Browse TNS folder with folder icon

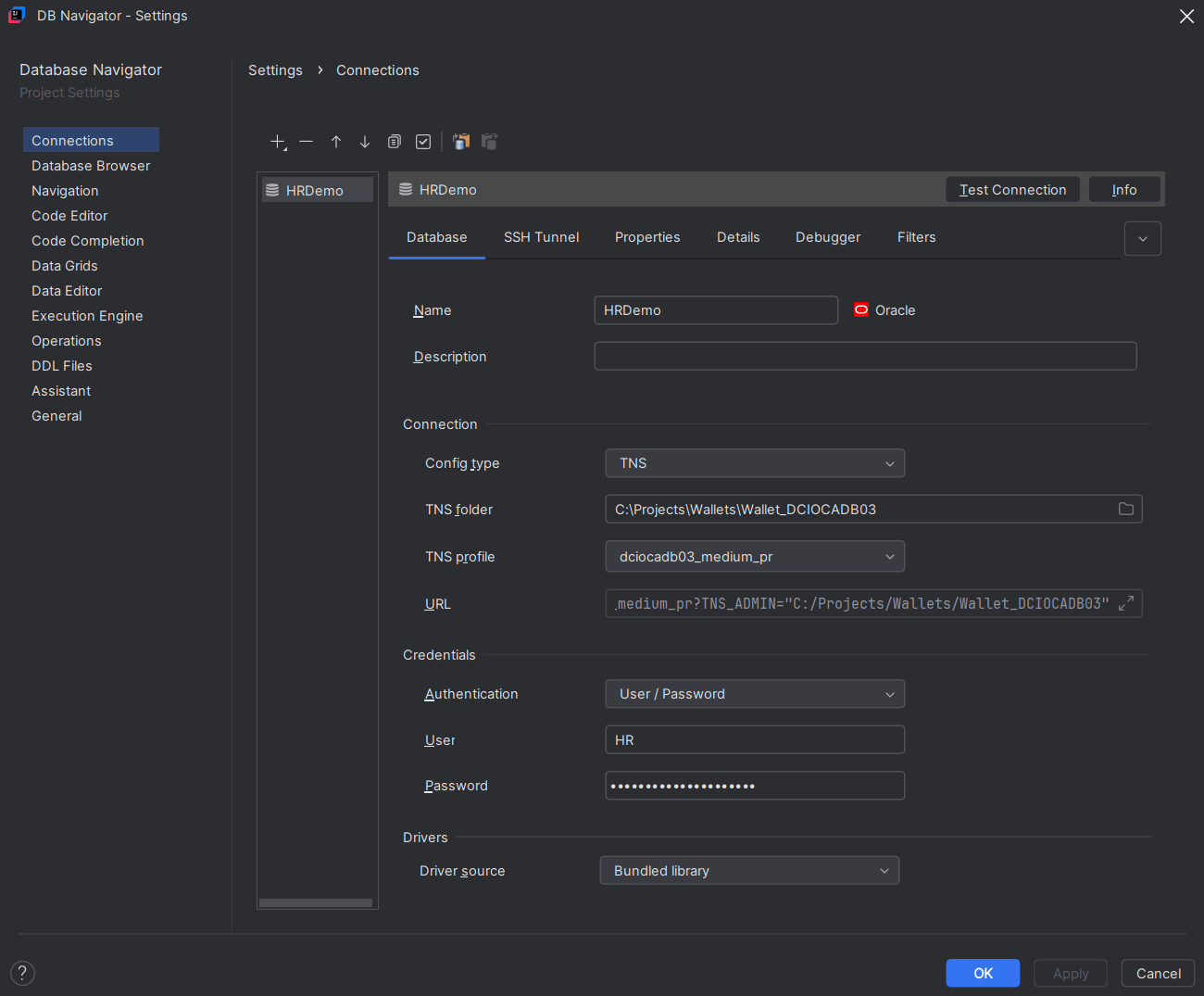pos(1126,509)
